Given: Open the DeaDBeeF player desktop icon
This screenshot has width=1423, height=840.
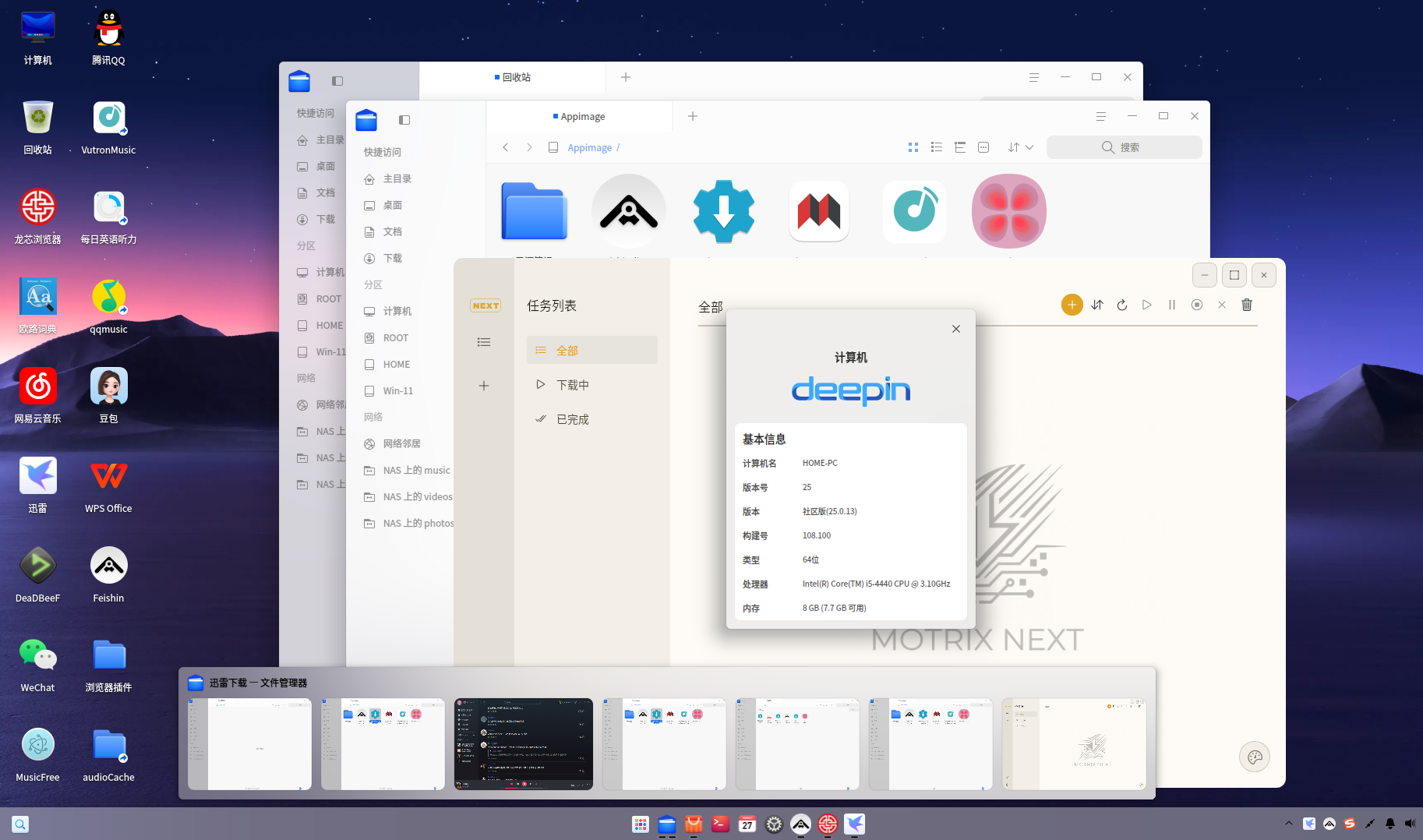Looking at the screenshot, I should (37, 575).
